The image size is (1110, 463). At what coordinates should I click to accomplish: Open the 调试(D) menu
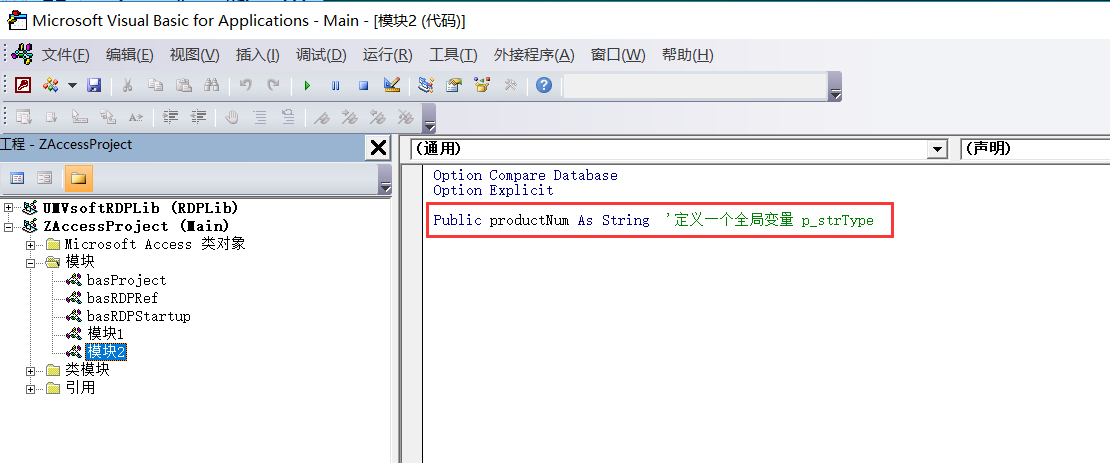[x=321, y=55]
